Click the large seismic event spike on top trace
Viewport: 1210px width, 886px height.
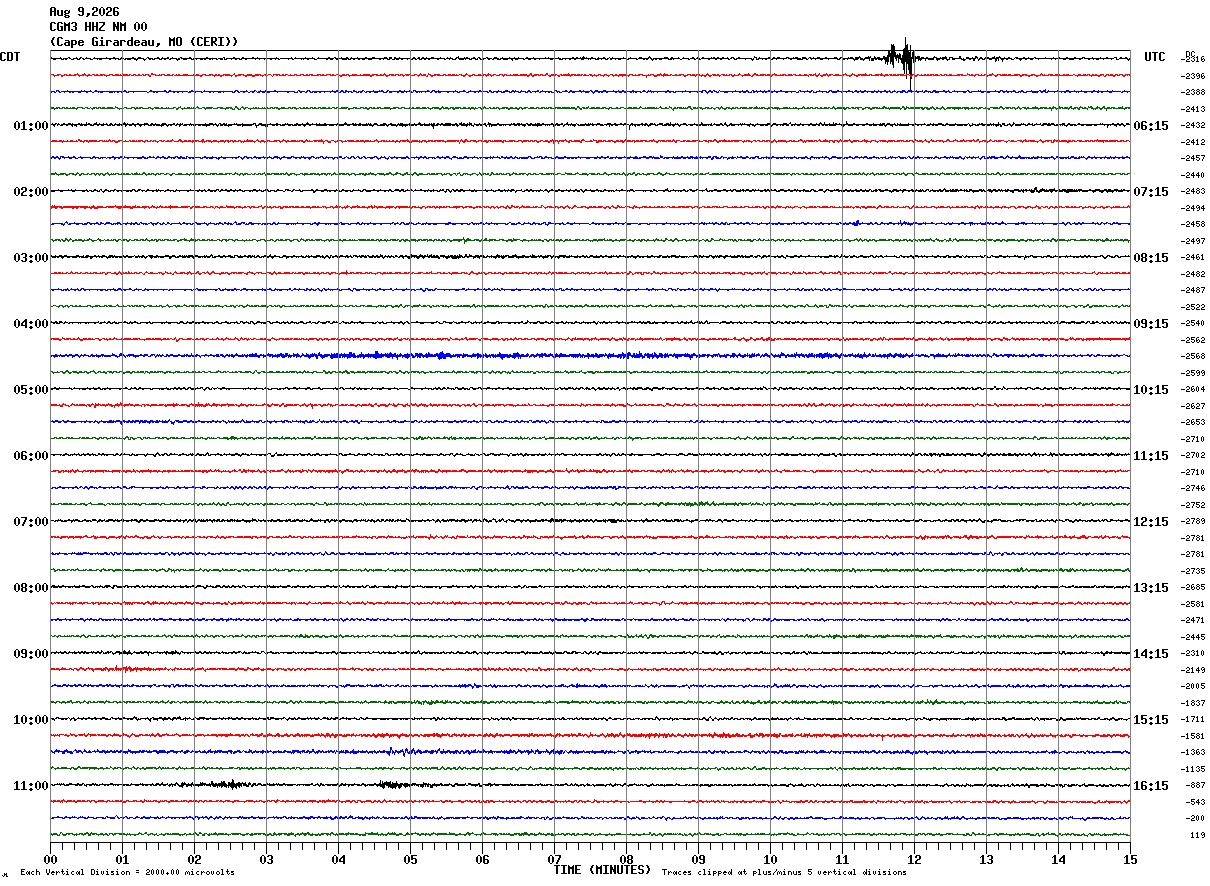[x=902, y=60]
